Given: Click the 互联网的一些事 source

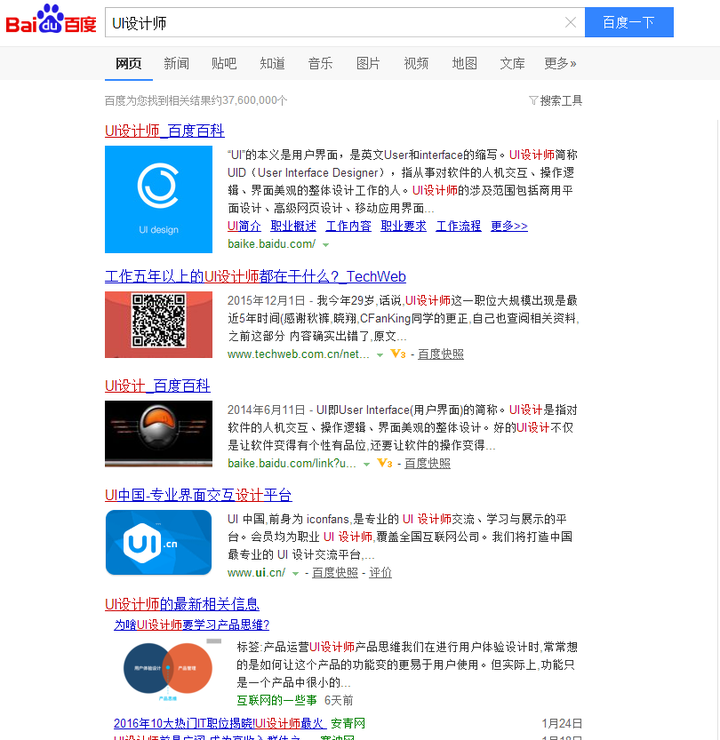Looking at the screenshot, I should [276, 700].
